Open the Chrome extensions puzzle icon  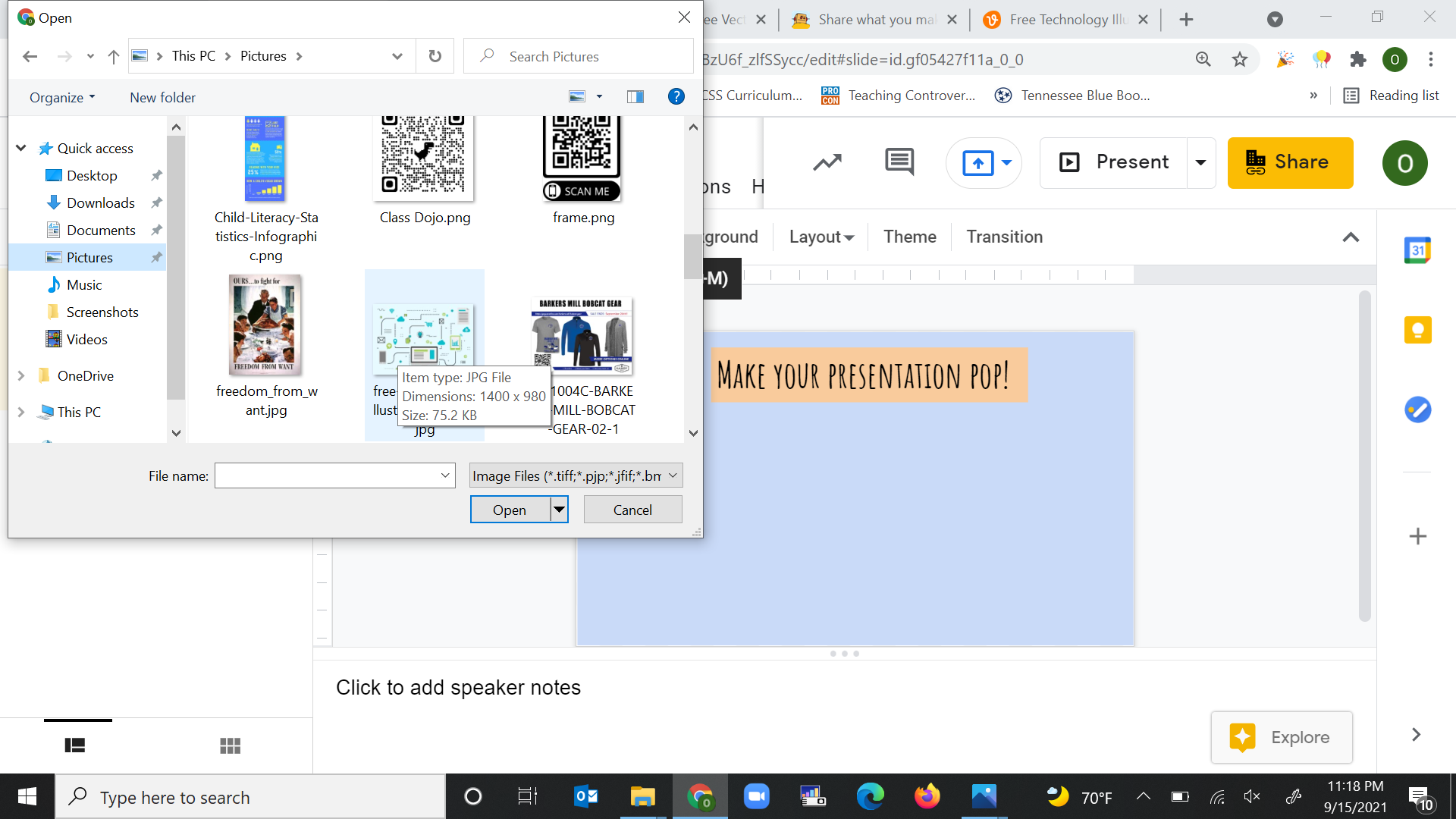[1358, 59]
